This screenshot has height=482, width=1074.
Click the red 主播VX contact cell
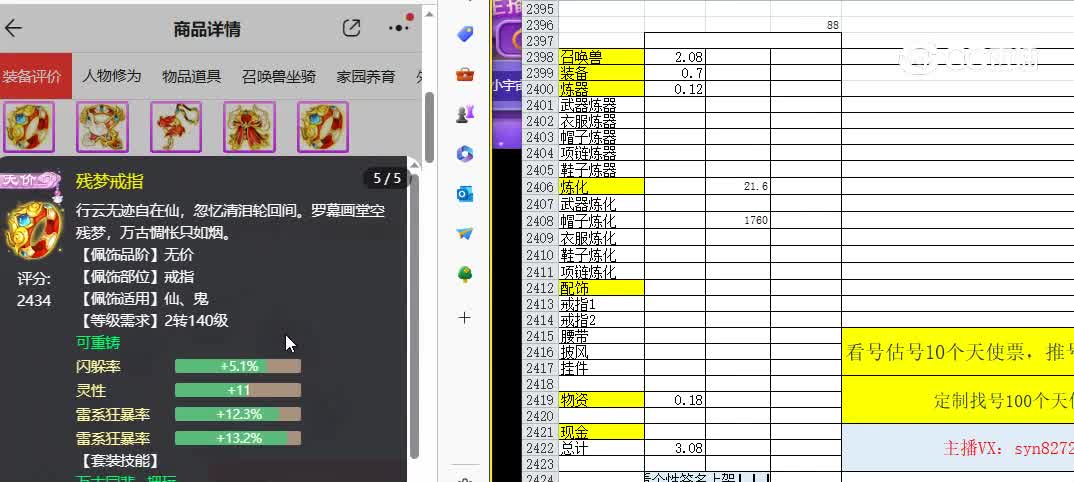(x=958, y=447)
